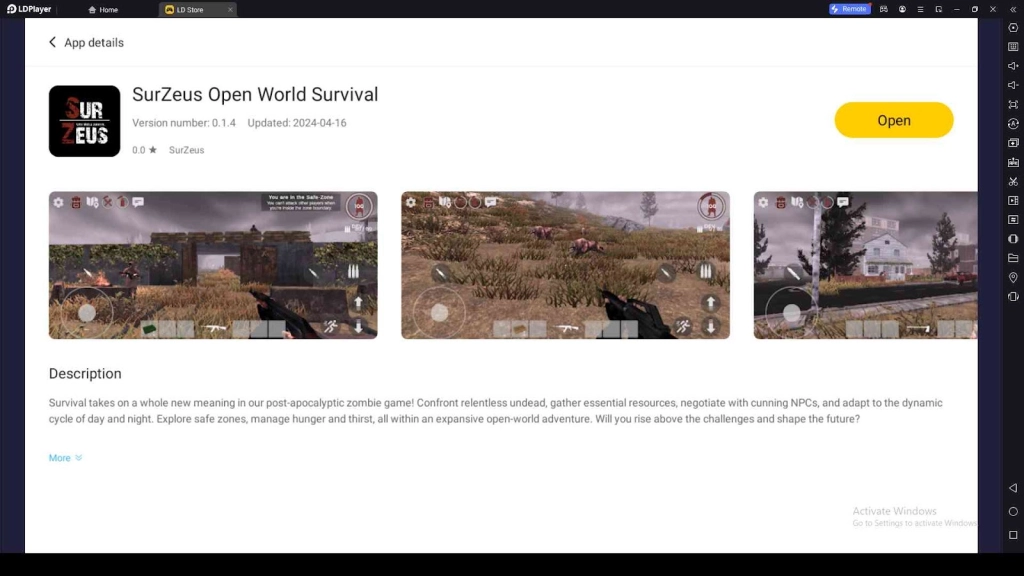This screenshot has height=576, width=1024.
Task: Go back using App details arrow
Action: tap(53, 43)
